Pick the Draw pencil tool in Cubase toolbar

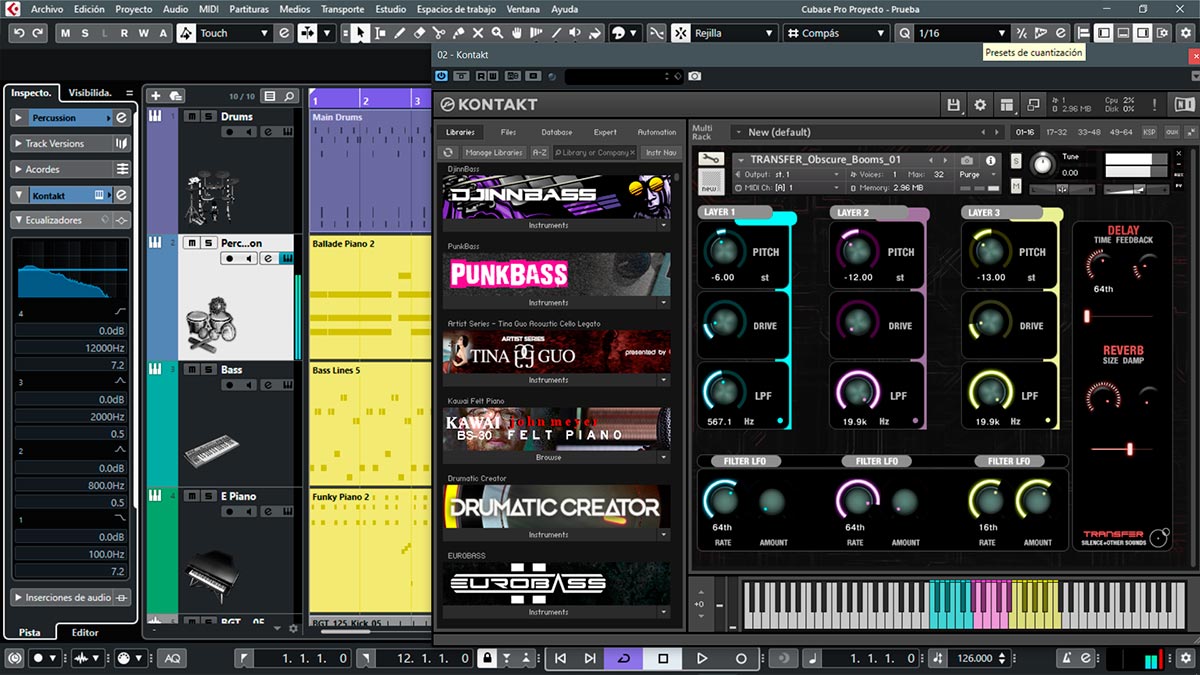point(400,33)
